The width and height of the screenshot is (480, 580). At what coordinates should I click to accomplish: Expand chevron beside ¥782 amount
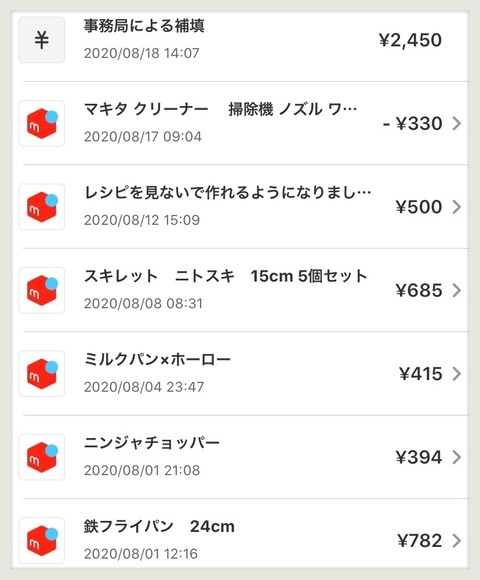point(457,541)
